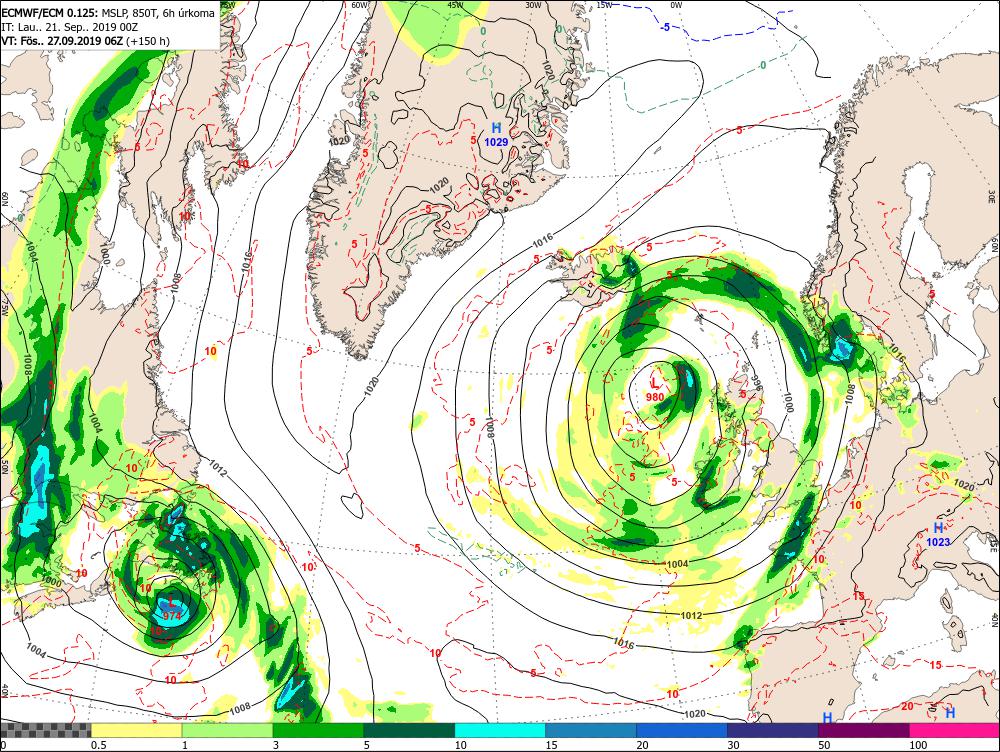Click the royal blue 20–30 legend swatch
1000x752 pixels.
click(682, 730)
